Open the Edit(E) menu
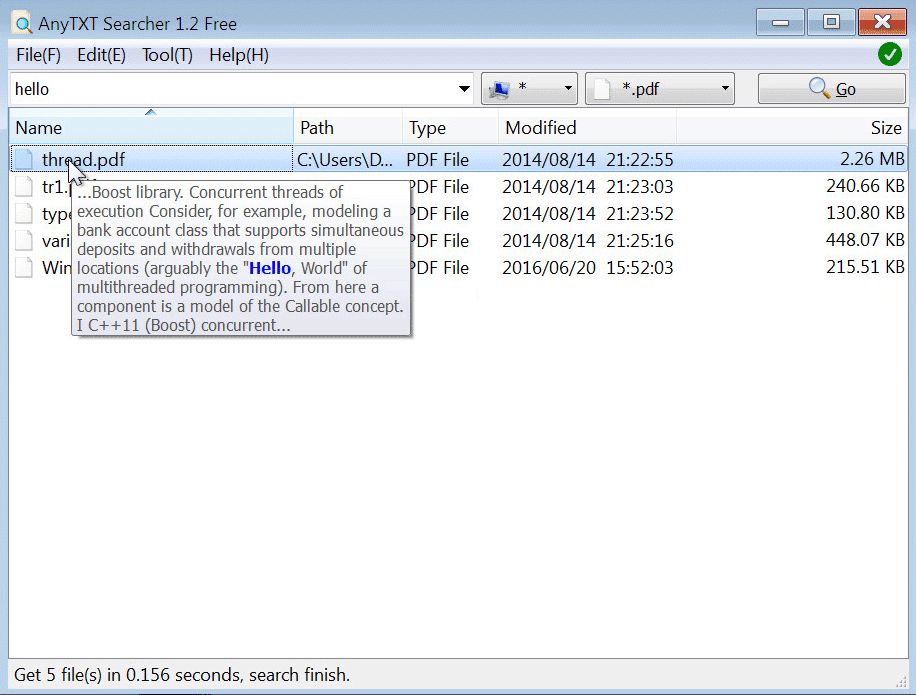Viewport: 916px width, 695px height. [102, 55]
